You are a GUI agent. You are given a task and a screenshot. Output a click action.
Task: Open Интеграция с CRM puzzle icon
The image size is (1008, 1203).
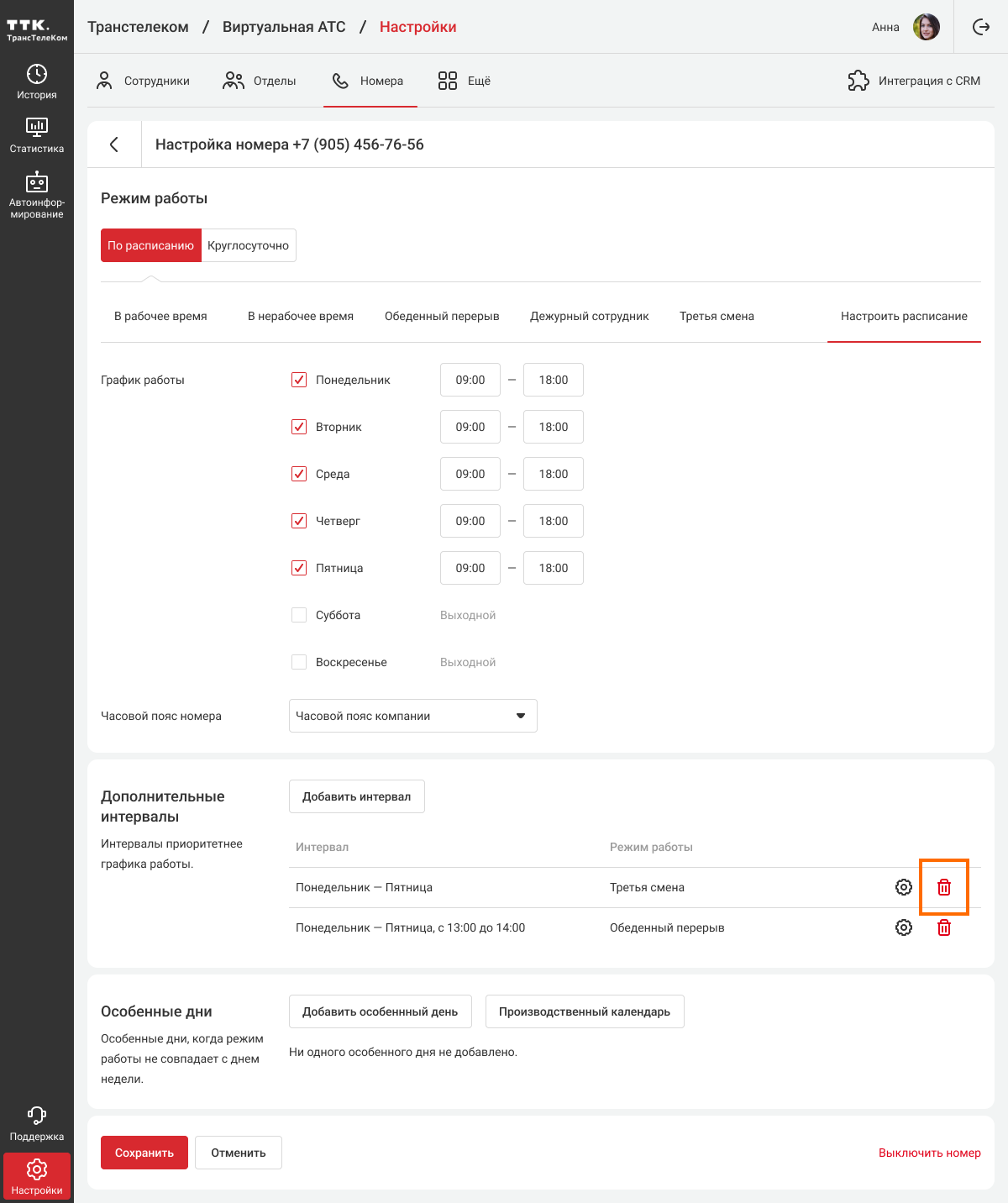(858, 81)
